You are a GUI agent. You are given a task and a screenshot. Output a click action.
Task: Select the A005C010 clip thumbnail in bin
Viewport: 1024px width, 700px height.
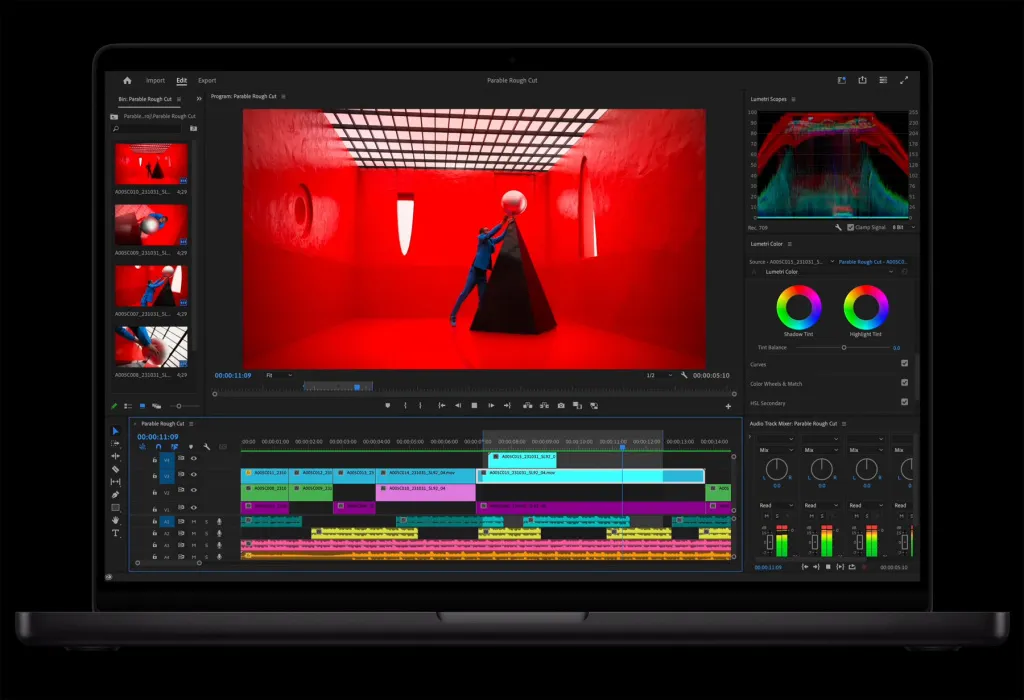point(152,164)
